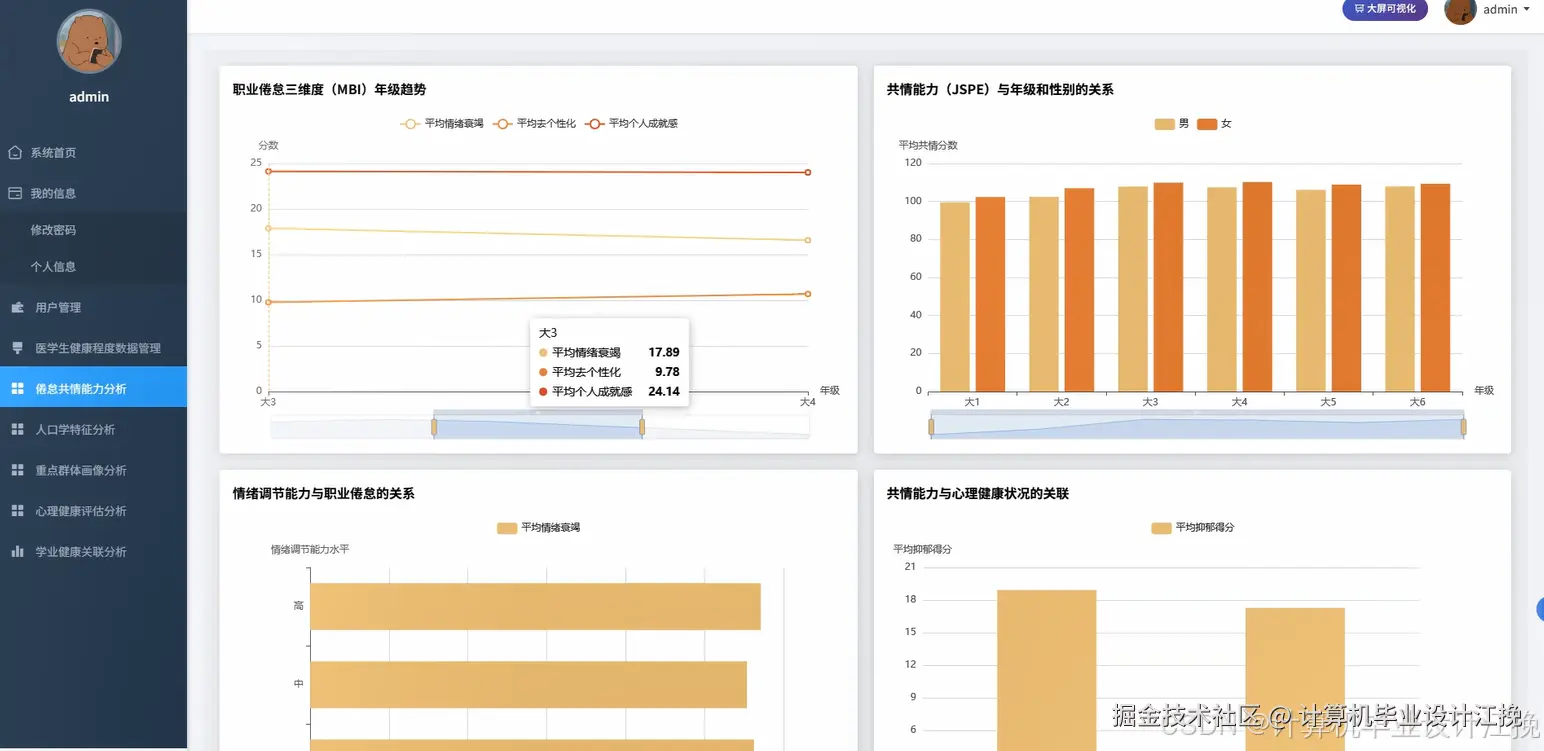
Task: Click title 共情能力与心理健康状况的关联
Action: (x=978, y=494)
